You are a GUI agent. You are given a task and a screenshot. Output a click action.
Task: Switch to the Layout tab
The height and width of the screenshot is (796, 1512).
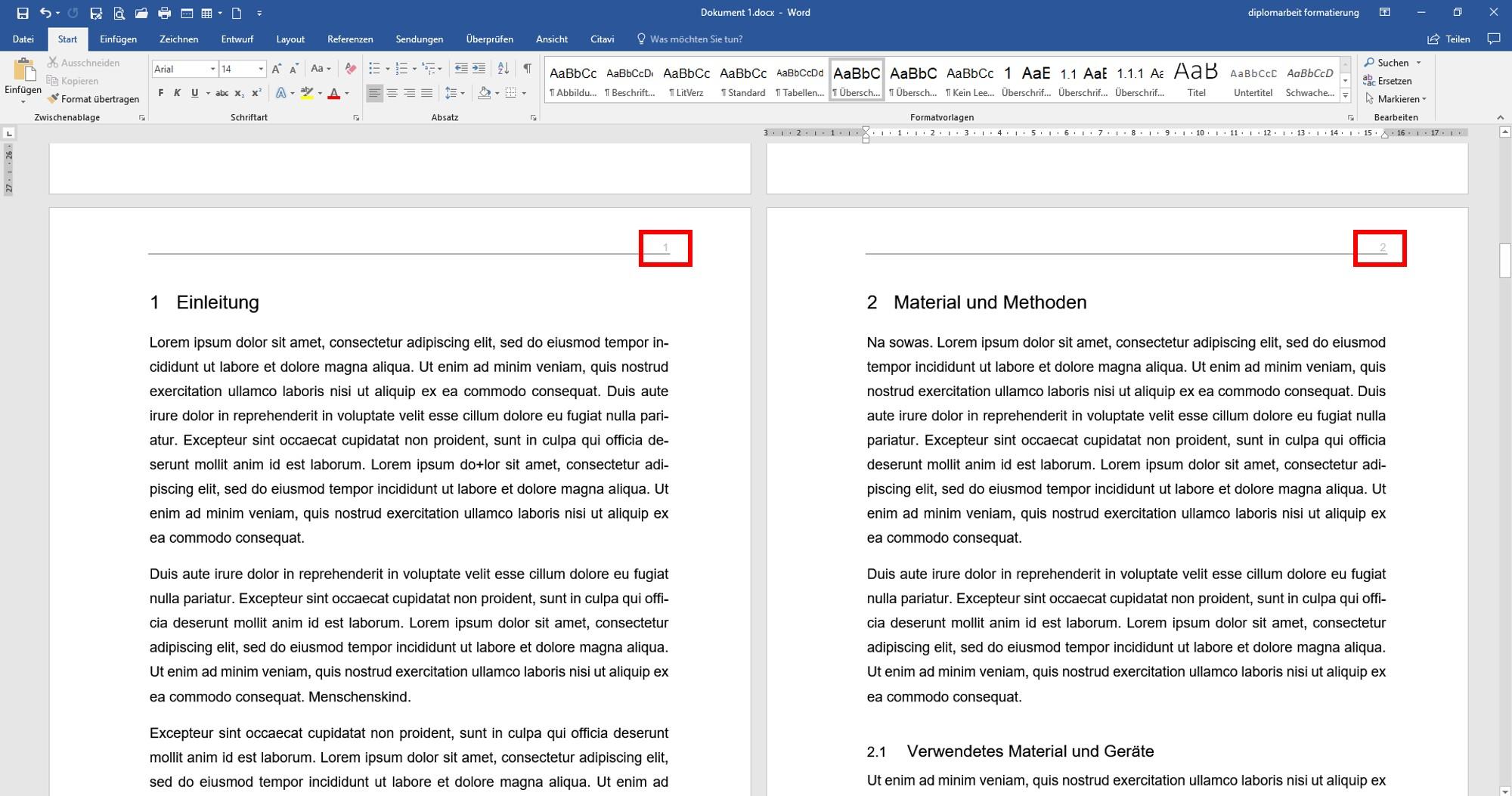[x=290, y=39]
